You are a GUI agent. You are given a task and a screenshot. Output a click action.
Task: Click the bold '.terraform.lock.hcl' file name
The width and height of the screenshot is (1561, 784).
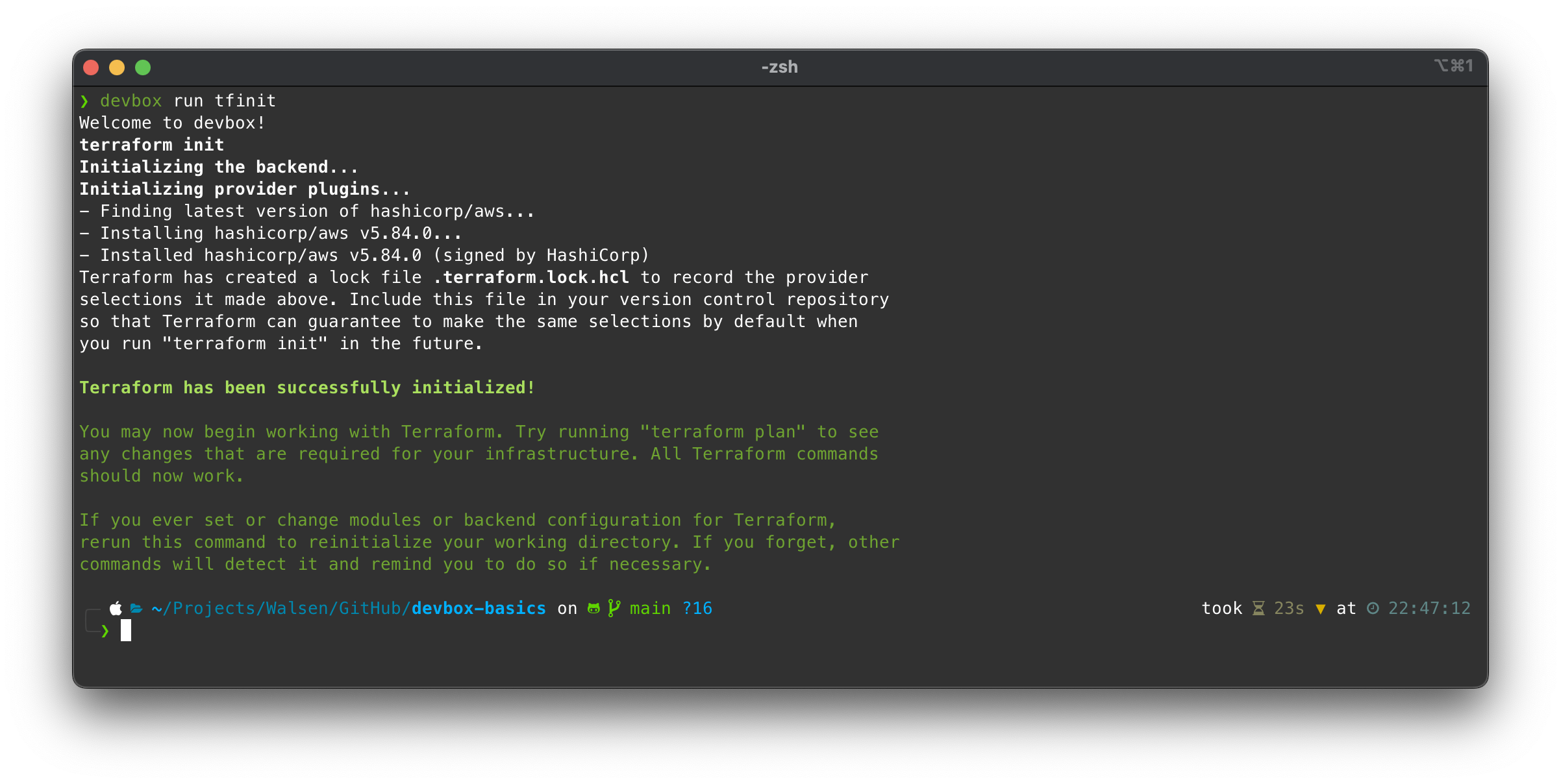(x=531, y=277)
